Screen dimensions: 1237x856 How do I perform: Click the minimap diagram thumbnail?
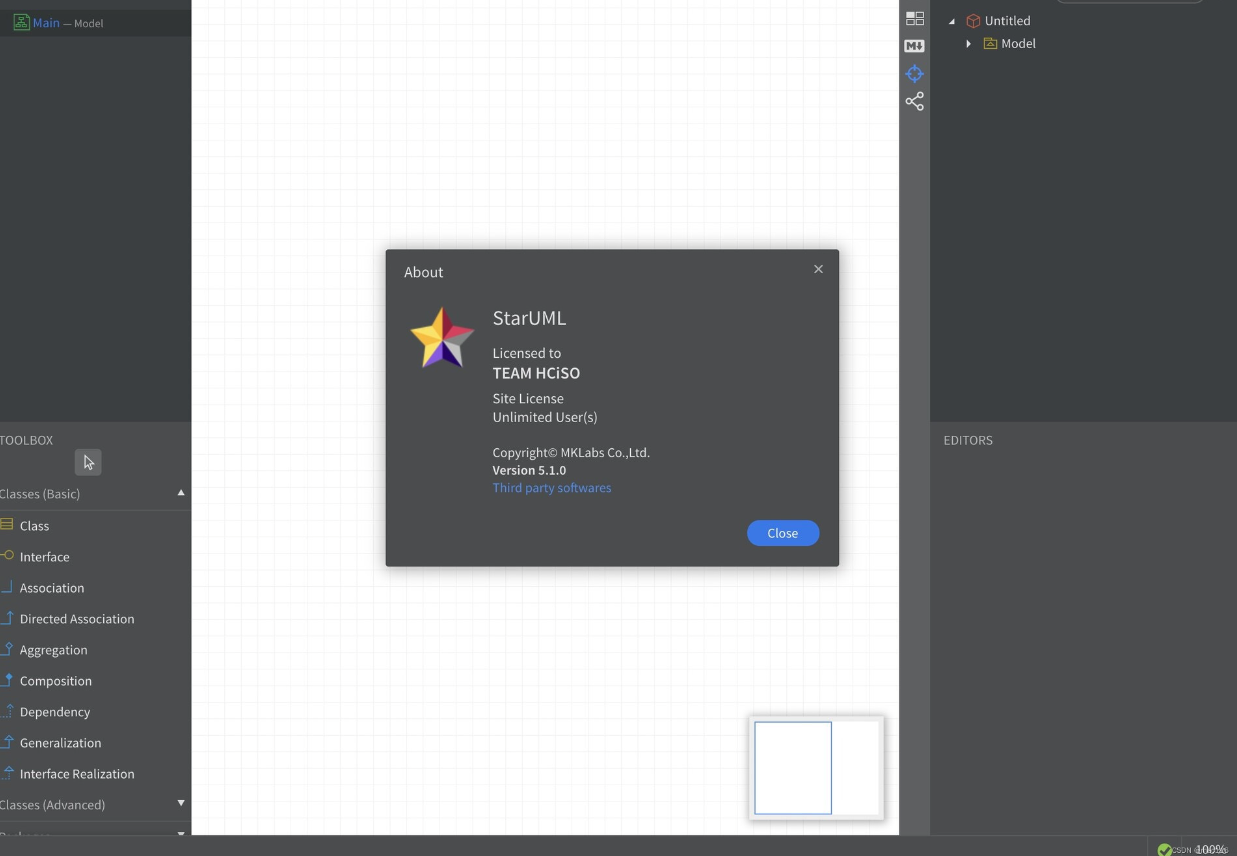point(816,768)
